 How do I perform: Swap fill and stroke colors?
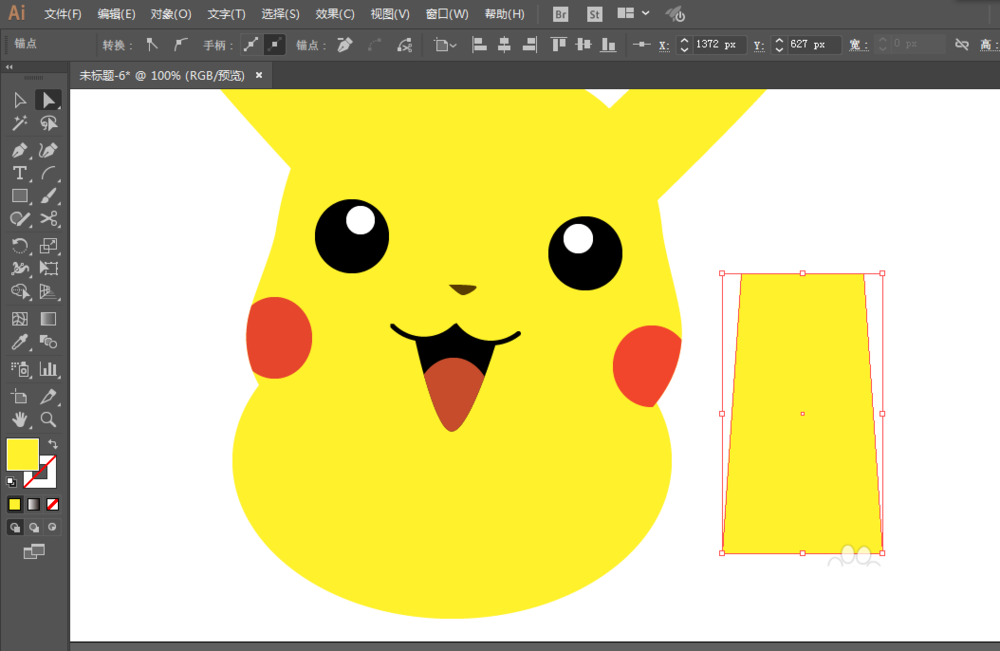53,444
